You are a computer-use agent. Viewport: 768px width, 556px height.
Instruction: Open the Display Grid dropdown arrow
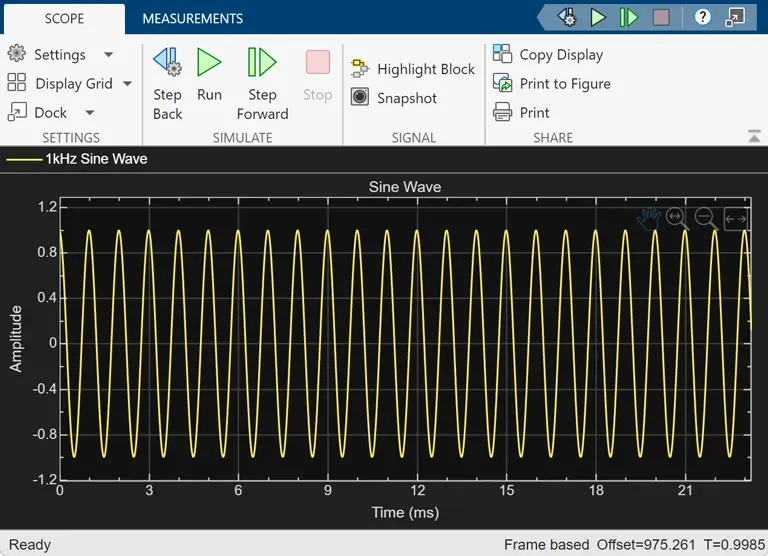coord(127,84)
